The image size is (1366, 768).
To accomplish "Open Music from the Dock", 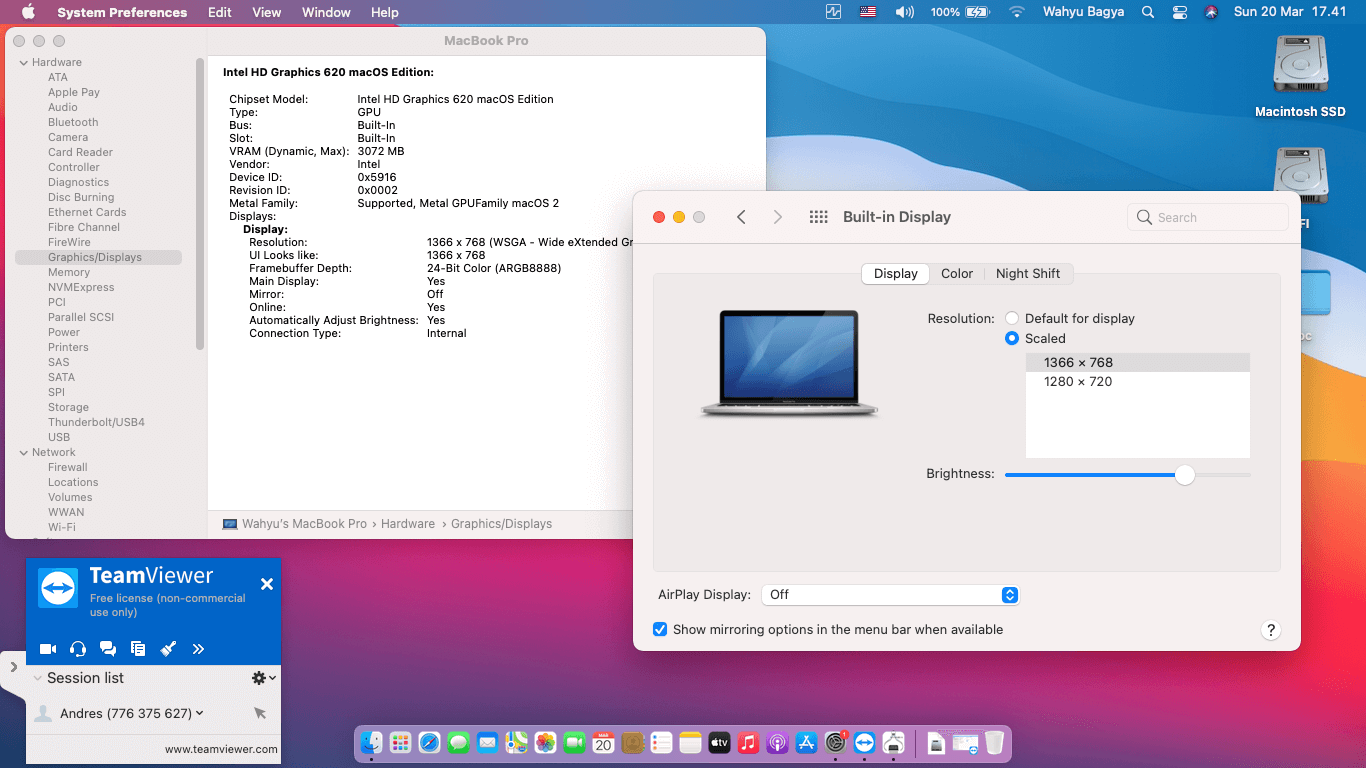I will pyautogui.click(x=748, y=742).
